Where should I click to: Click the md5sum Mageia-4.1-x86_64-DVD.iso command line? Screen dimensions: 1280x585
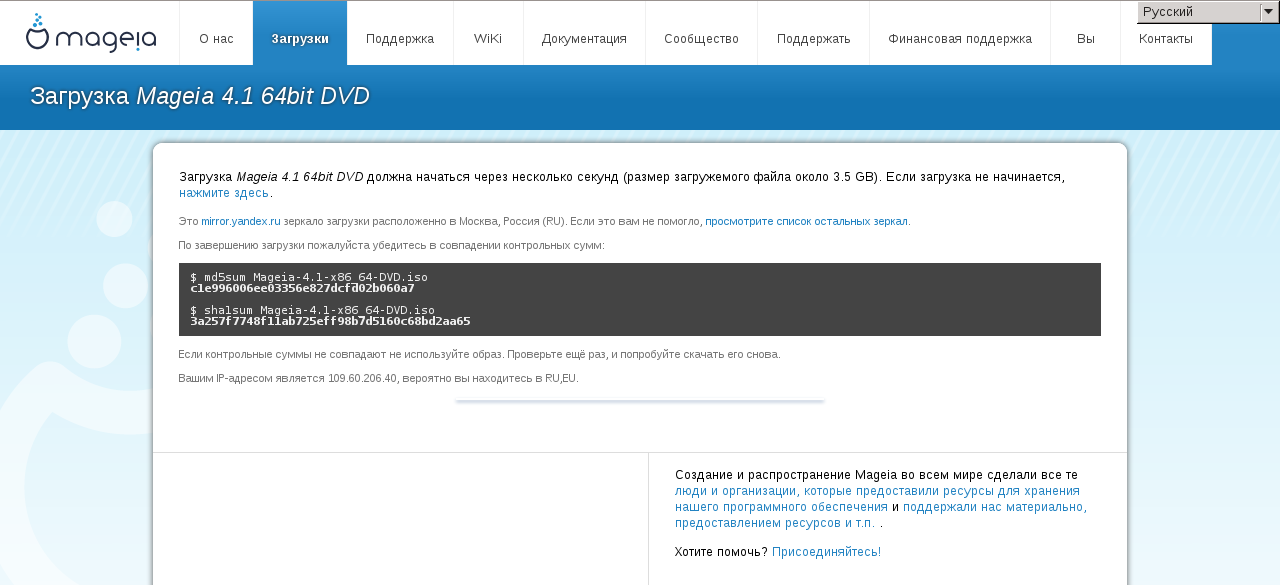click(x=309, y=276)
